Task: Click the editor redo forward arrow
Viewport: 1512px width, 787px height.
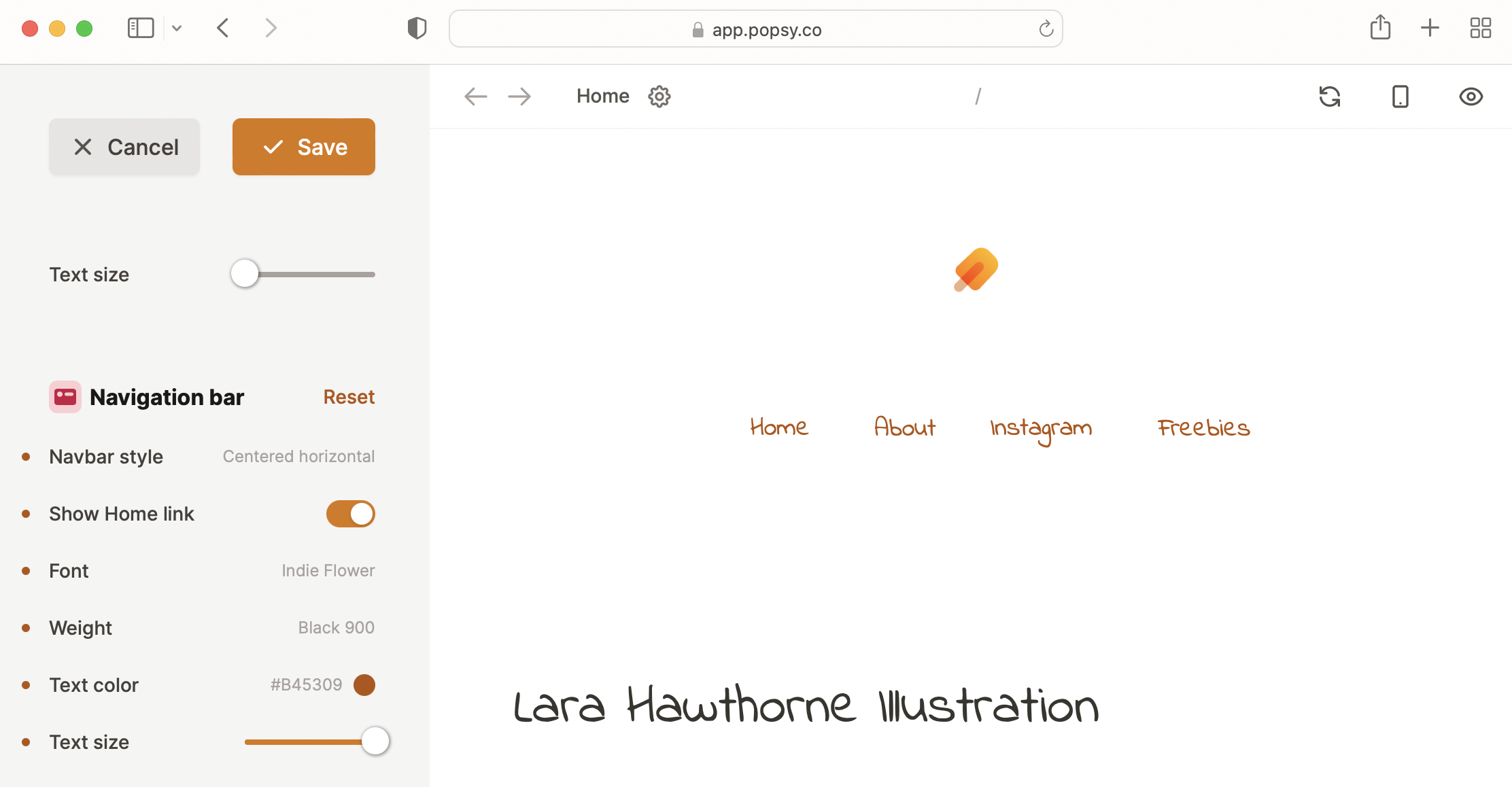Action: pos(519,97)
